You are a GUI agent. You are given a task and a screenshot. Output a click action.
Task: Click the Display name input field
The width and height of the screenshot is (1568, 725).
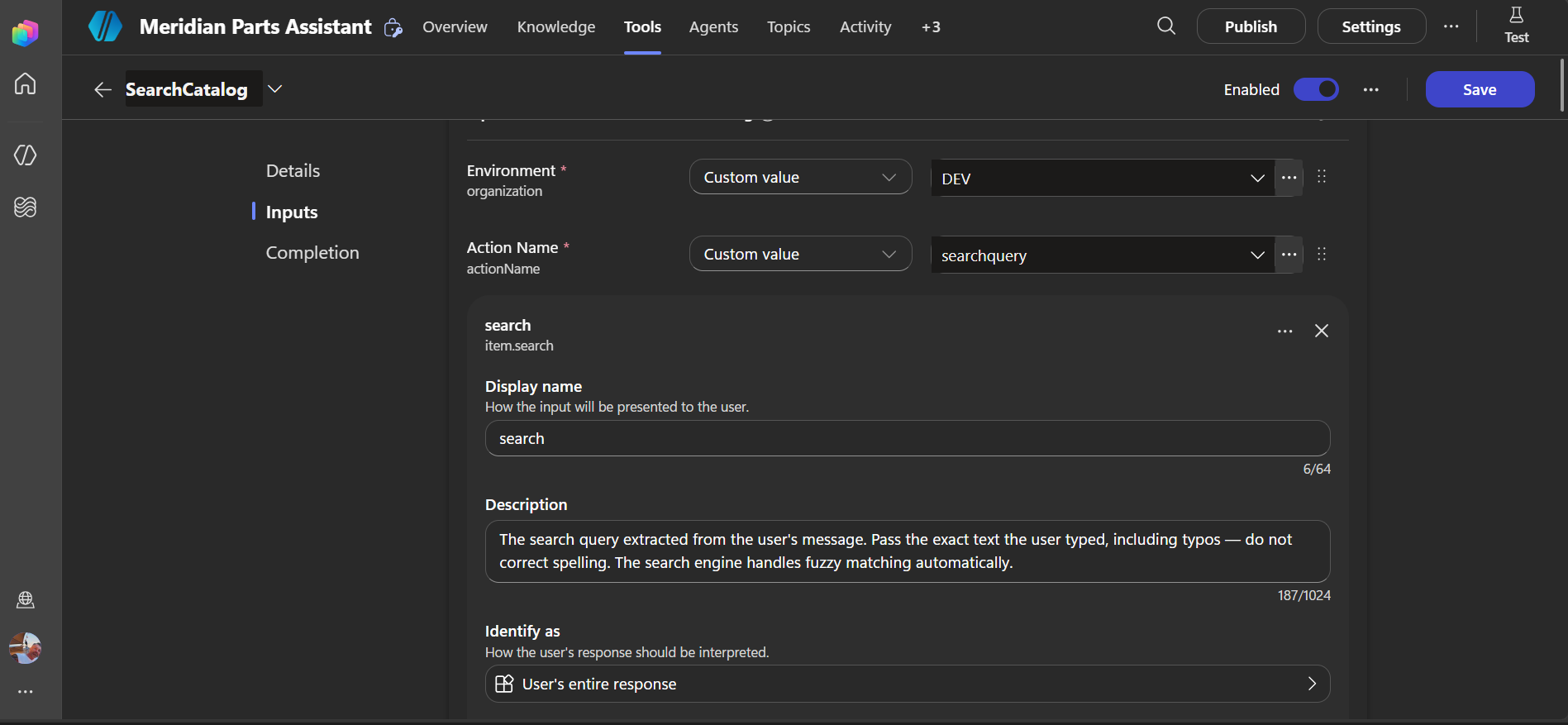pos(908,438)
